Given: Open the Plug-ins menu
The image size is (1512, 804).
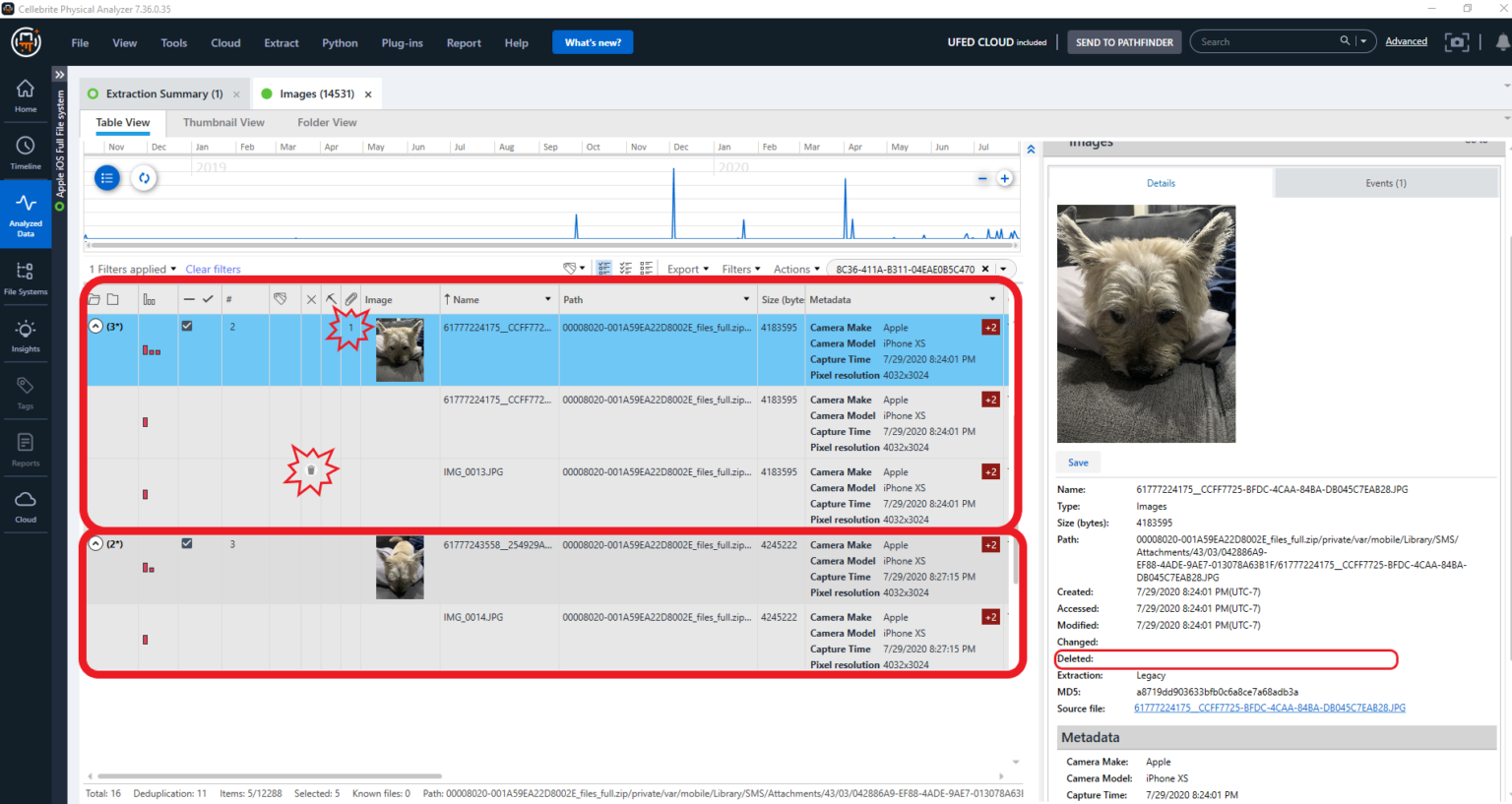Looking at the screenshot, I should (x=402, y=43).
